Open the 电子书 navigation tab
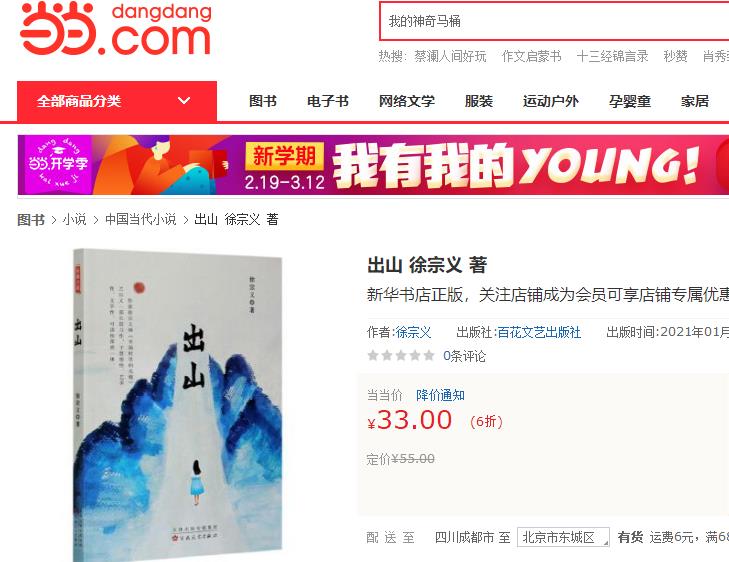729x562 pixels. [328, 101]
